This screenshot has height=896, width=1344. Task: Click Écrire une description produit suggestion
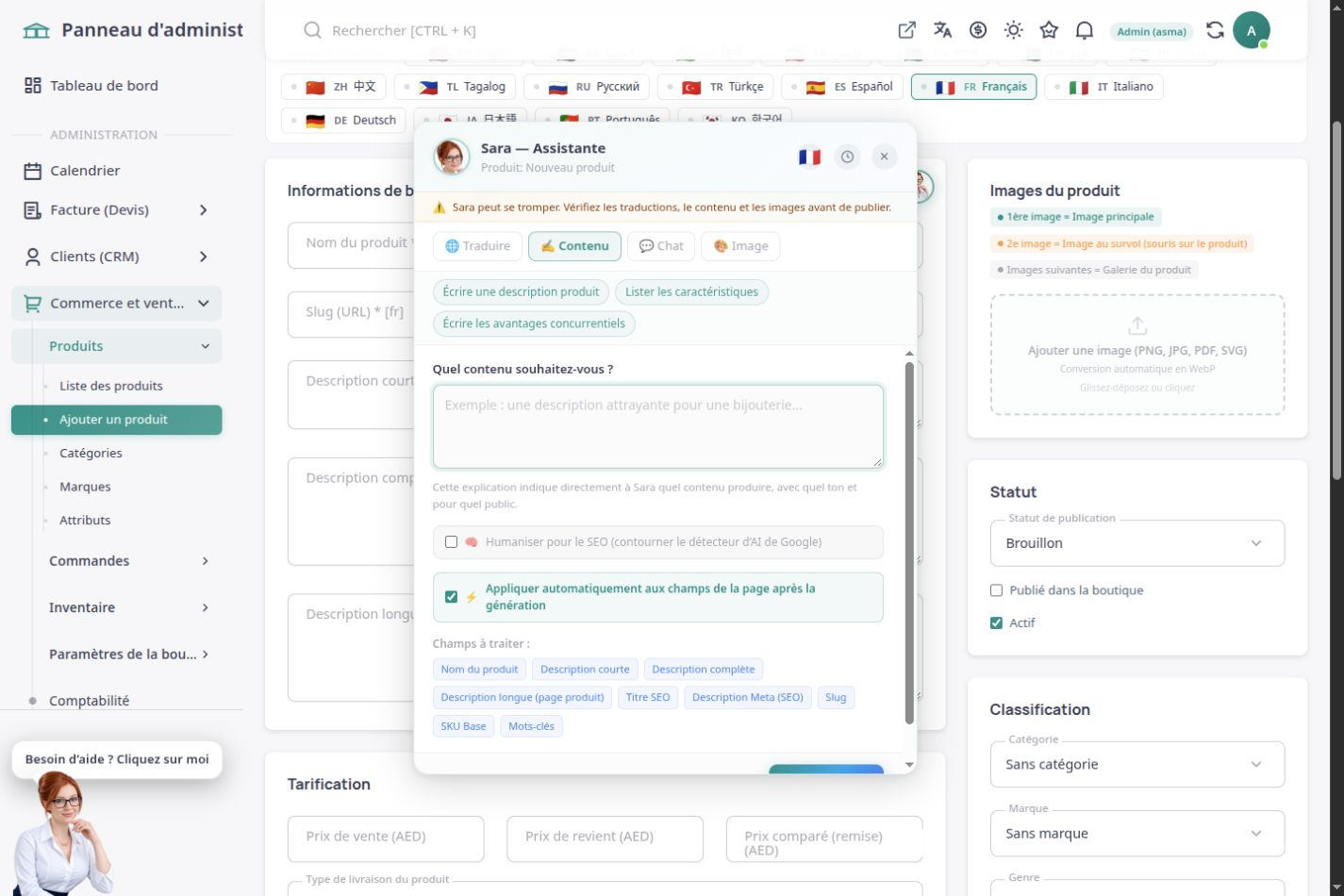[521, 292]
